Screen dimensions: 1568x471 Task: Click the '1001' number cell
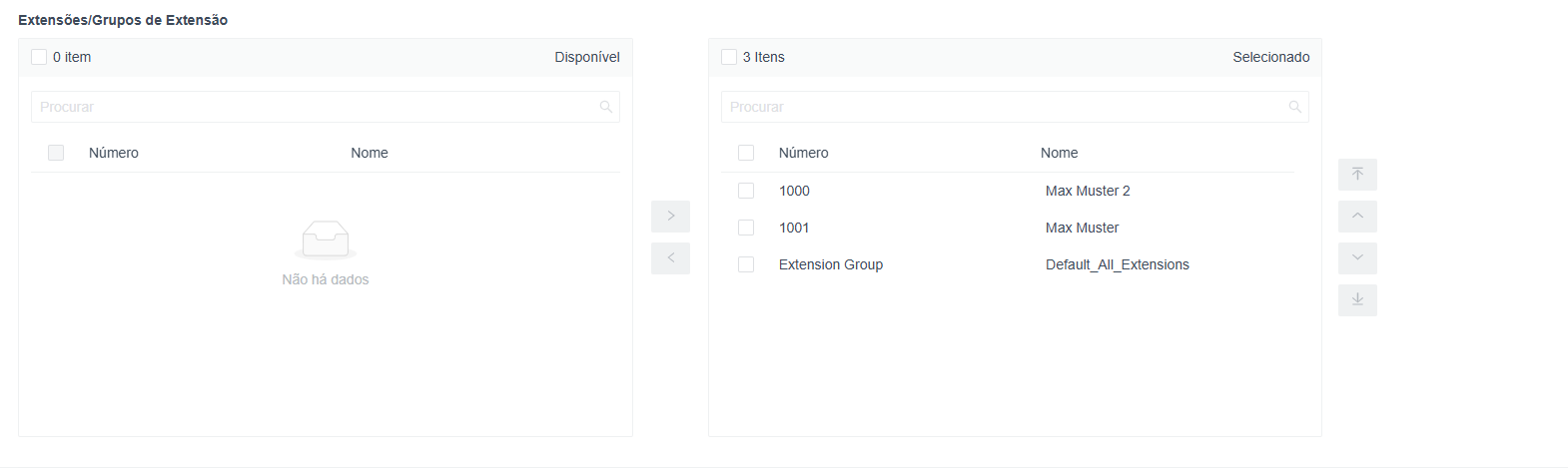794,228
